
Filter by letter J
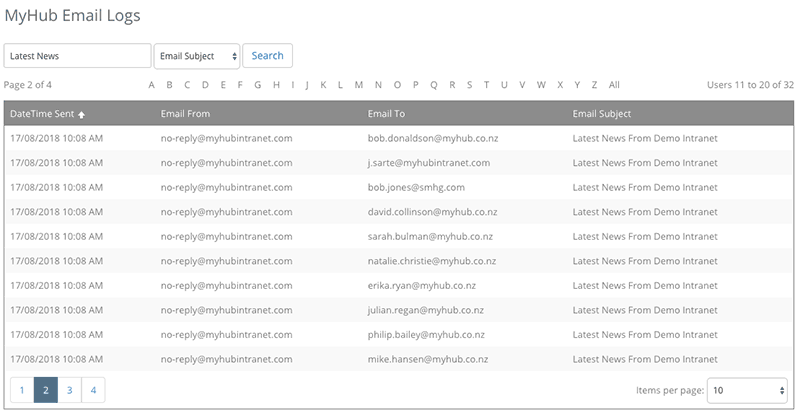[x=307, y=85]
